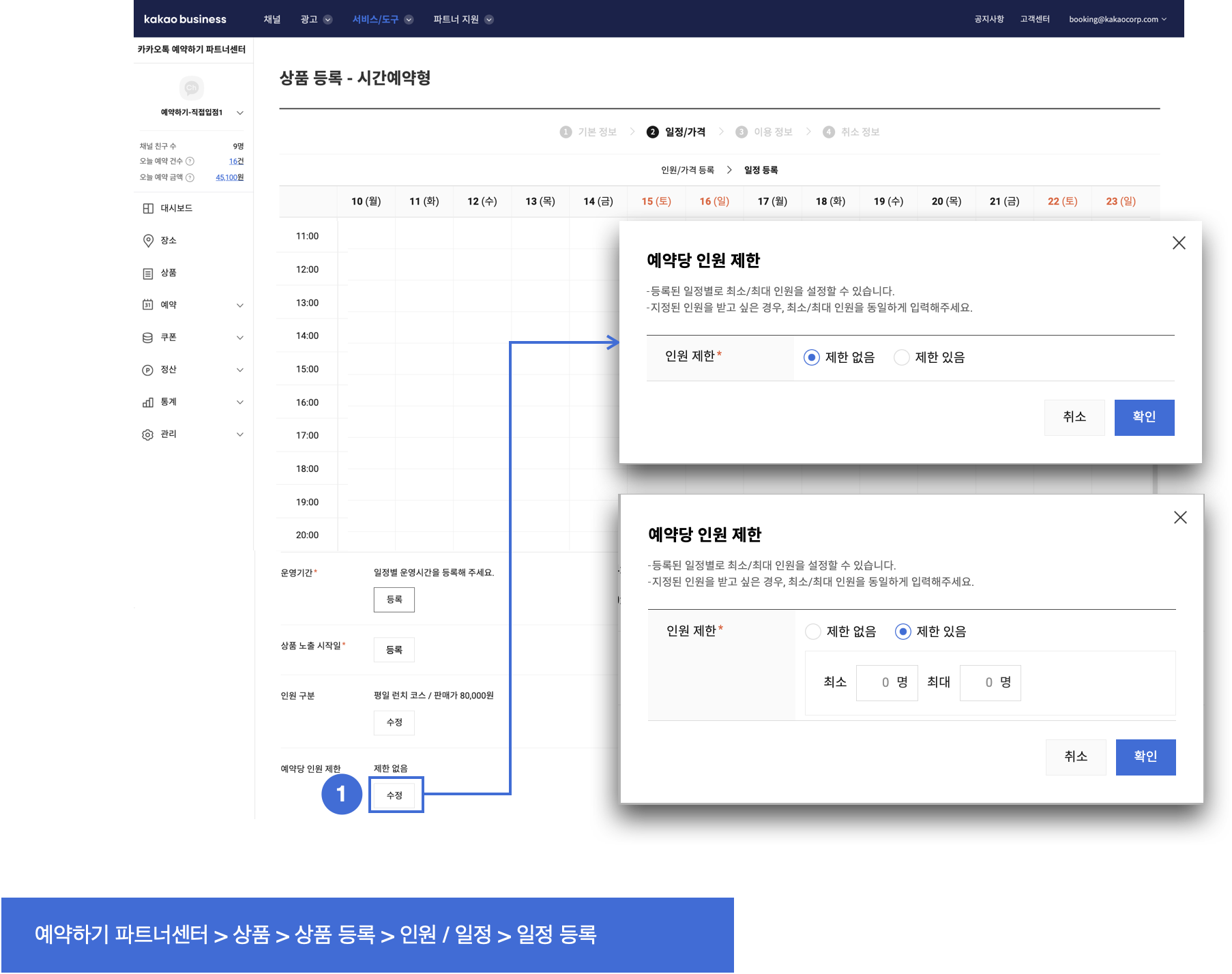Screen dimensions: 1232x974
Task: Click the 정산 settlement icon in sidebar
Action: pos(148,370)
